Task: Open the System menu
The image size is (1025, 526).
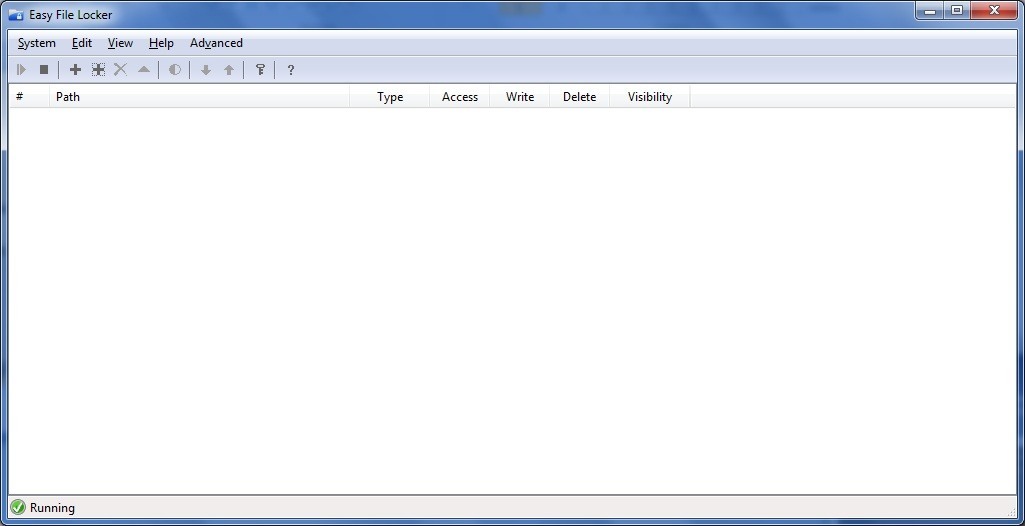Action: coord(37,43)
